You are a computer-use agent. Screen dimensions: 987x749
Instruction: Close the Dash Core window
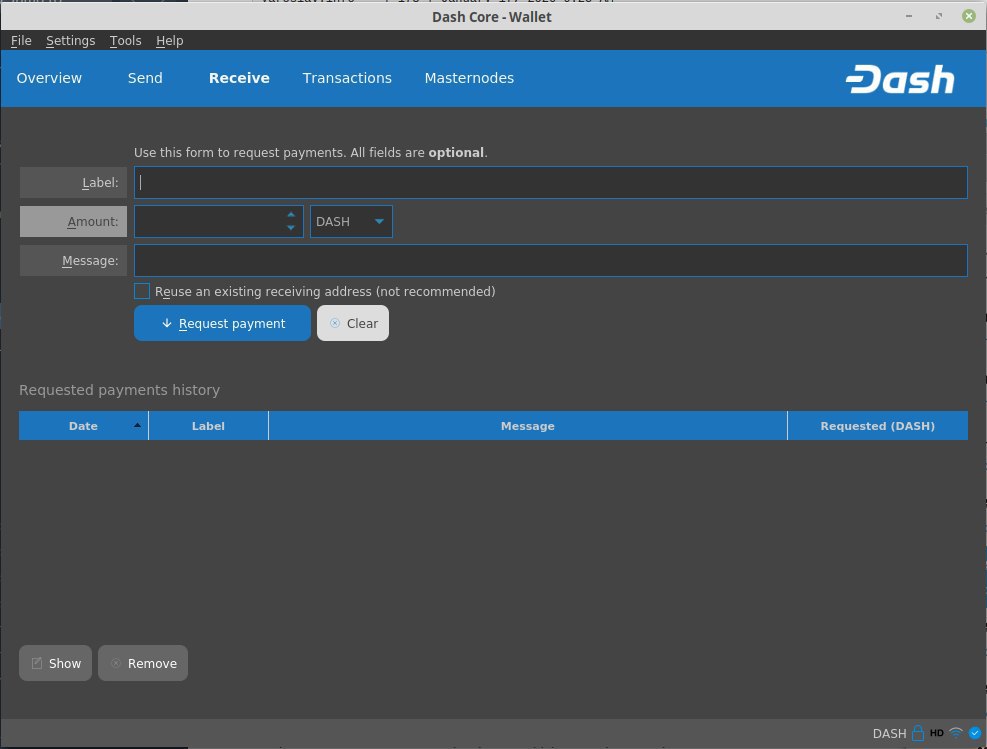969,16
